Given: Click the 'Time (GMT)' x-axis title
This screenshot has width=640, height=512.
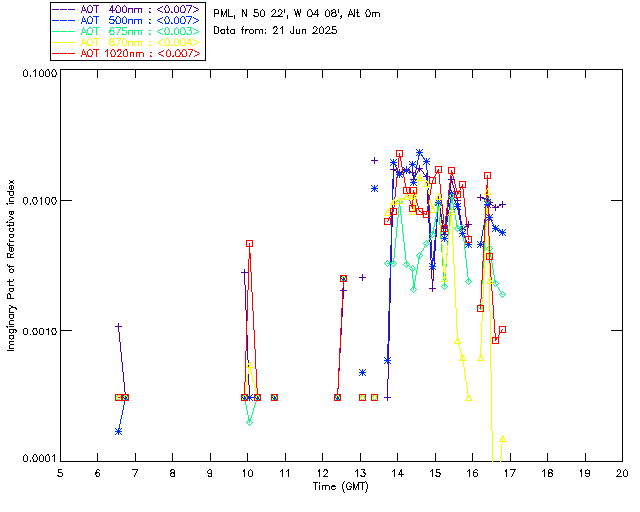Looking at the screenshot, I should pyautogui.click(x=341, y=485).
